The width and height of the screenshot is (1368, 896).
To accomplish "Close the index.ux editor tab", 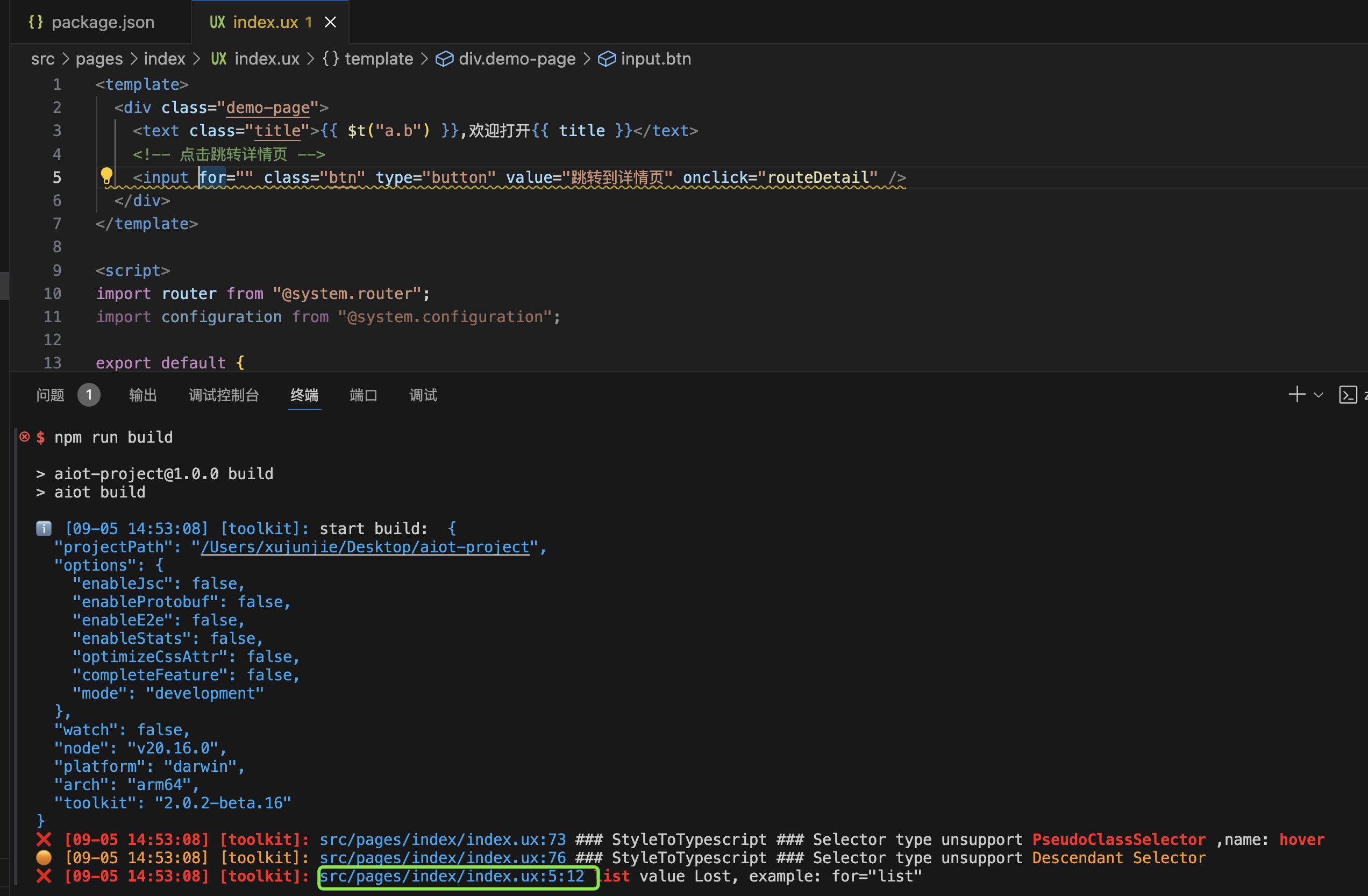I will point(330,23).
